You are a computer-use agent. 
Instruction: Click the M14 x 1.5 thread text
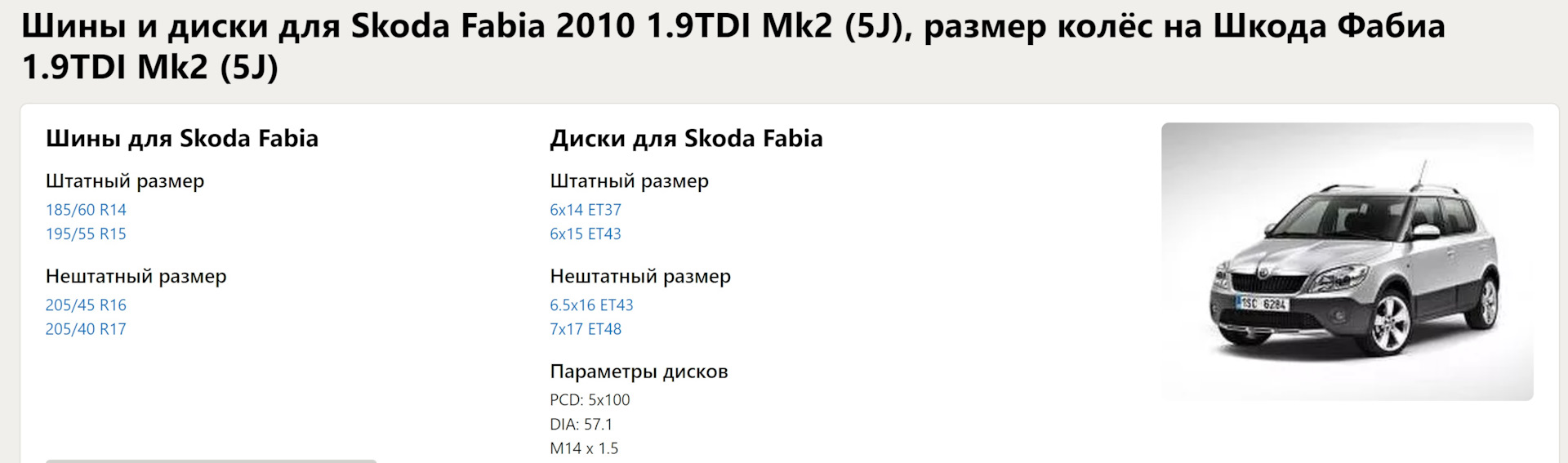[584, 448]
